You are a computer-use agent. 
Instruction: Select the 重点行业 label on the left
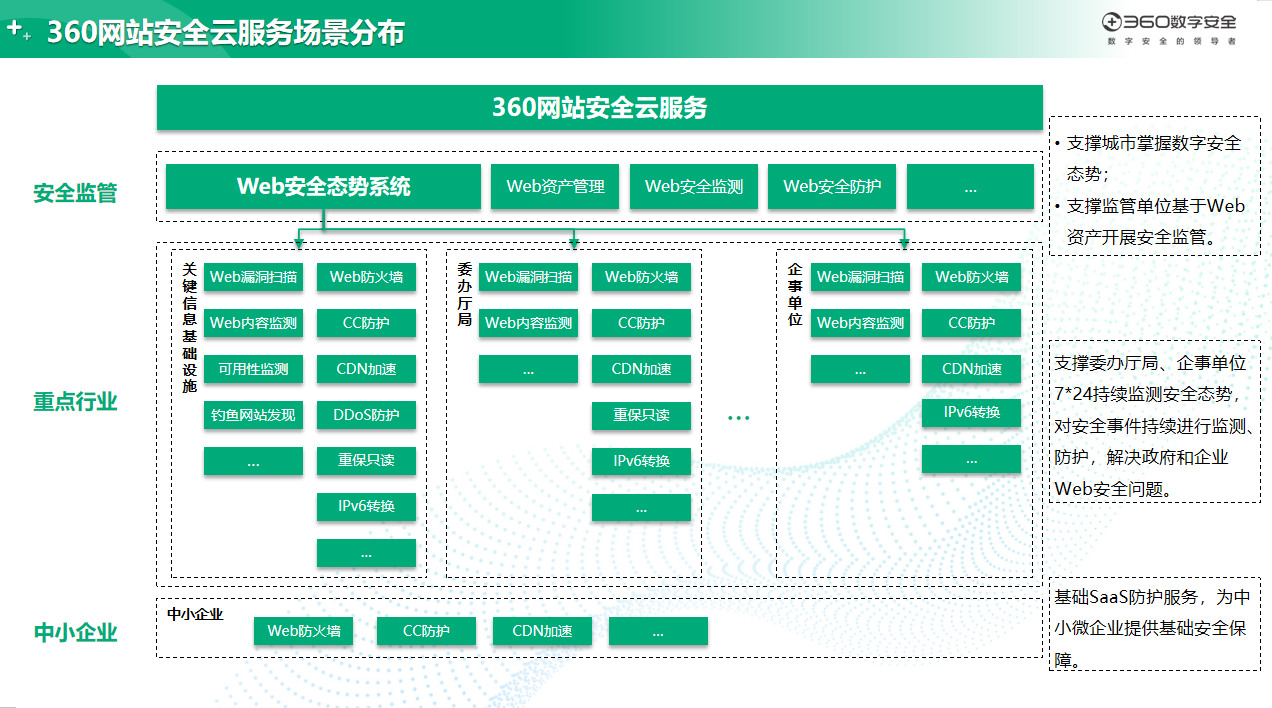click(x=75, y=402)
